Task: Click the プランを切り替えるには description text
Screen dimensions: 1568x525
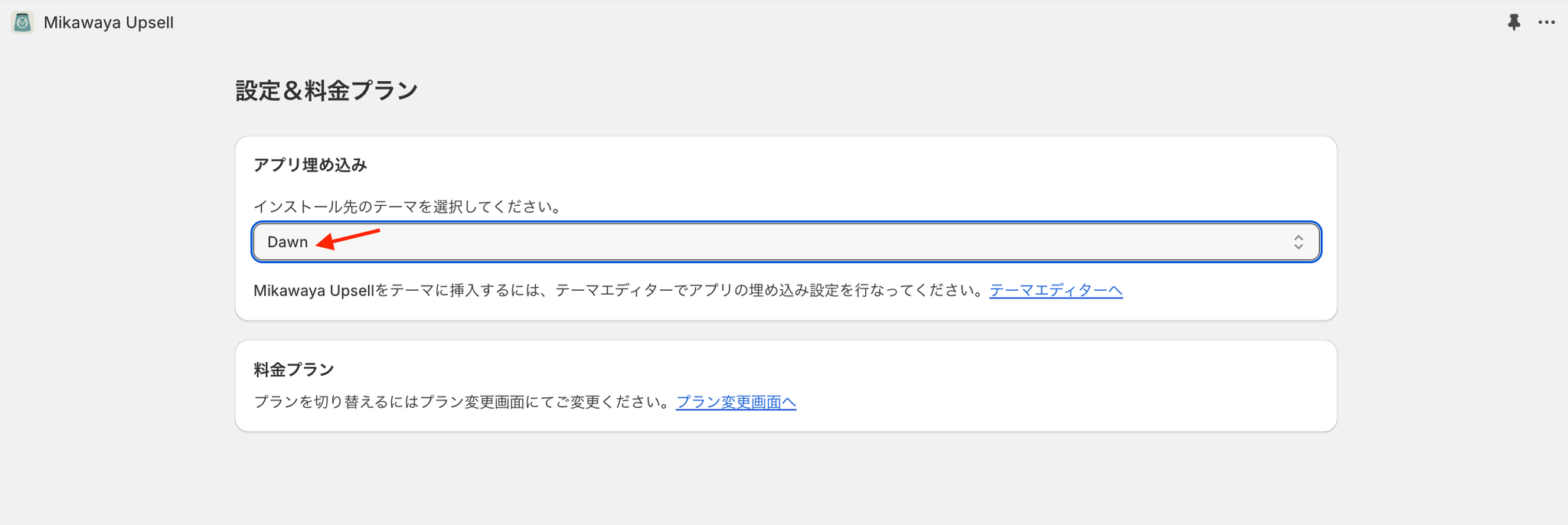Action: click(x=459, y=402)
